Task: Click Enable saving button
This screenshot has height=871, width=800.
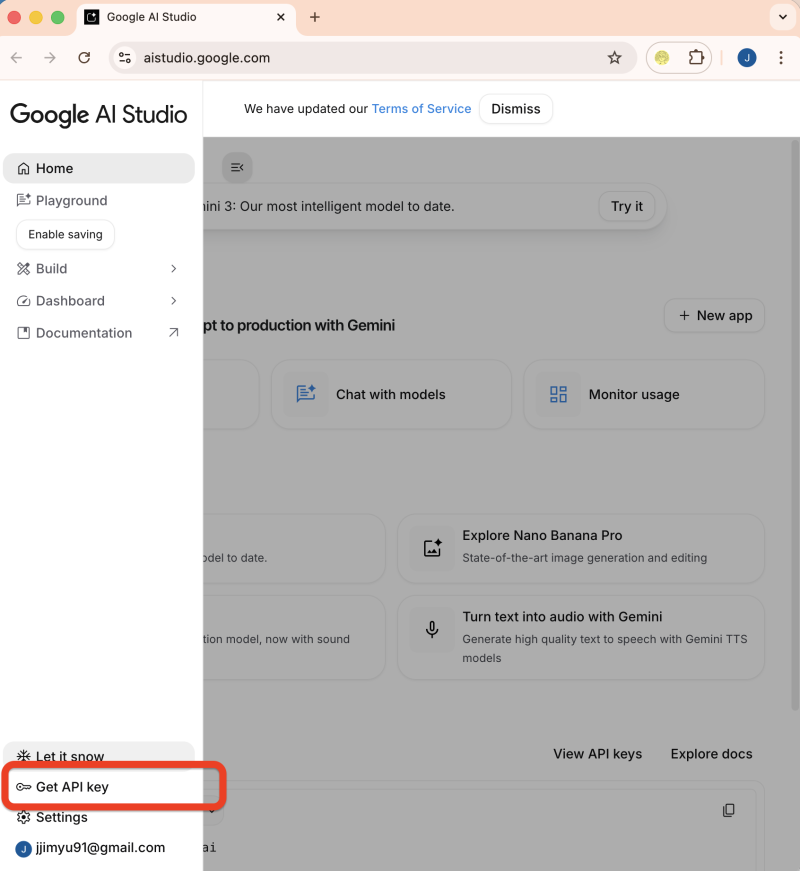Action: coord(66,235)
